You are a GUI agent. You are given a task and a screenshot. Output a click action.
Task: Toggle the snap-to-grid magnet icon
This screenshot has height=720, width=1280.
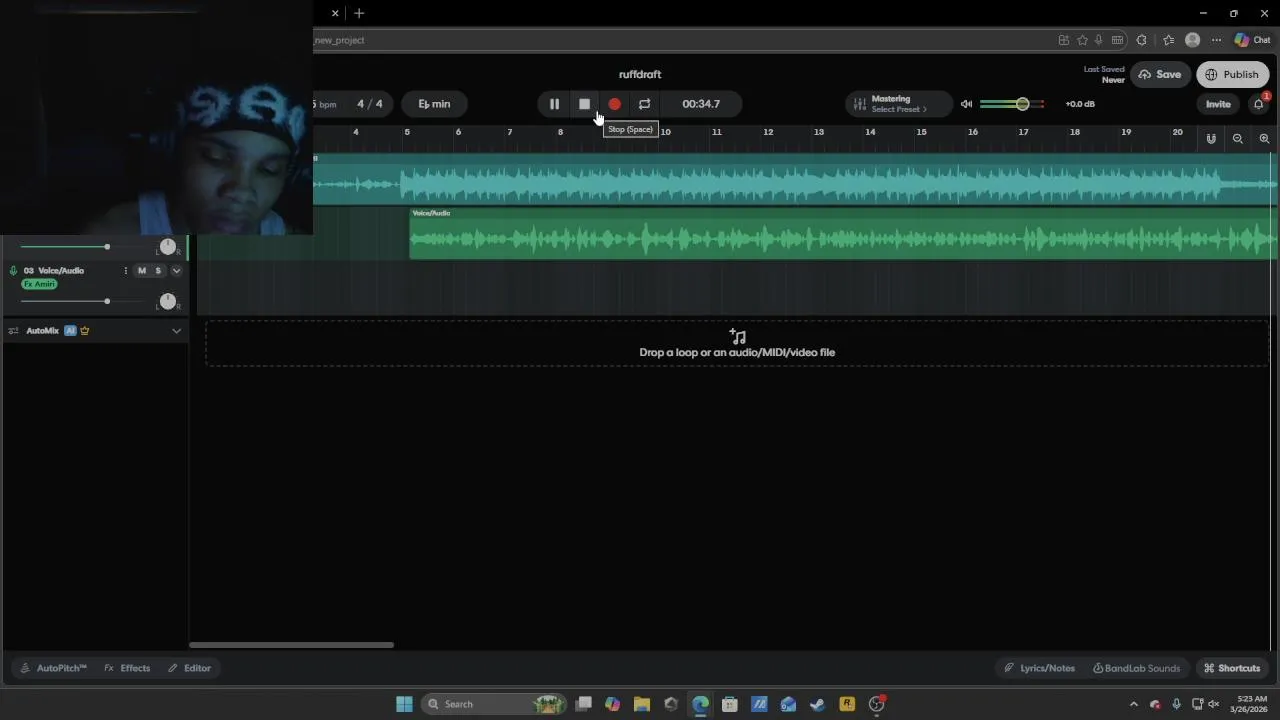pyautogui.click(x=1211, y=139)
